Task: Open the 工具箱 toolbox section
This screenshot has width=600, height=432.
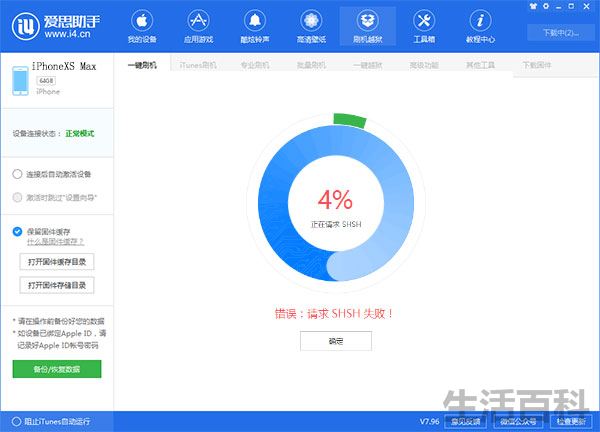Action: tap(424, 26)
